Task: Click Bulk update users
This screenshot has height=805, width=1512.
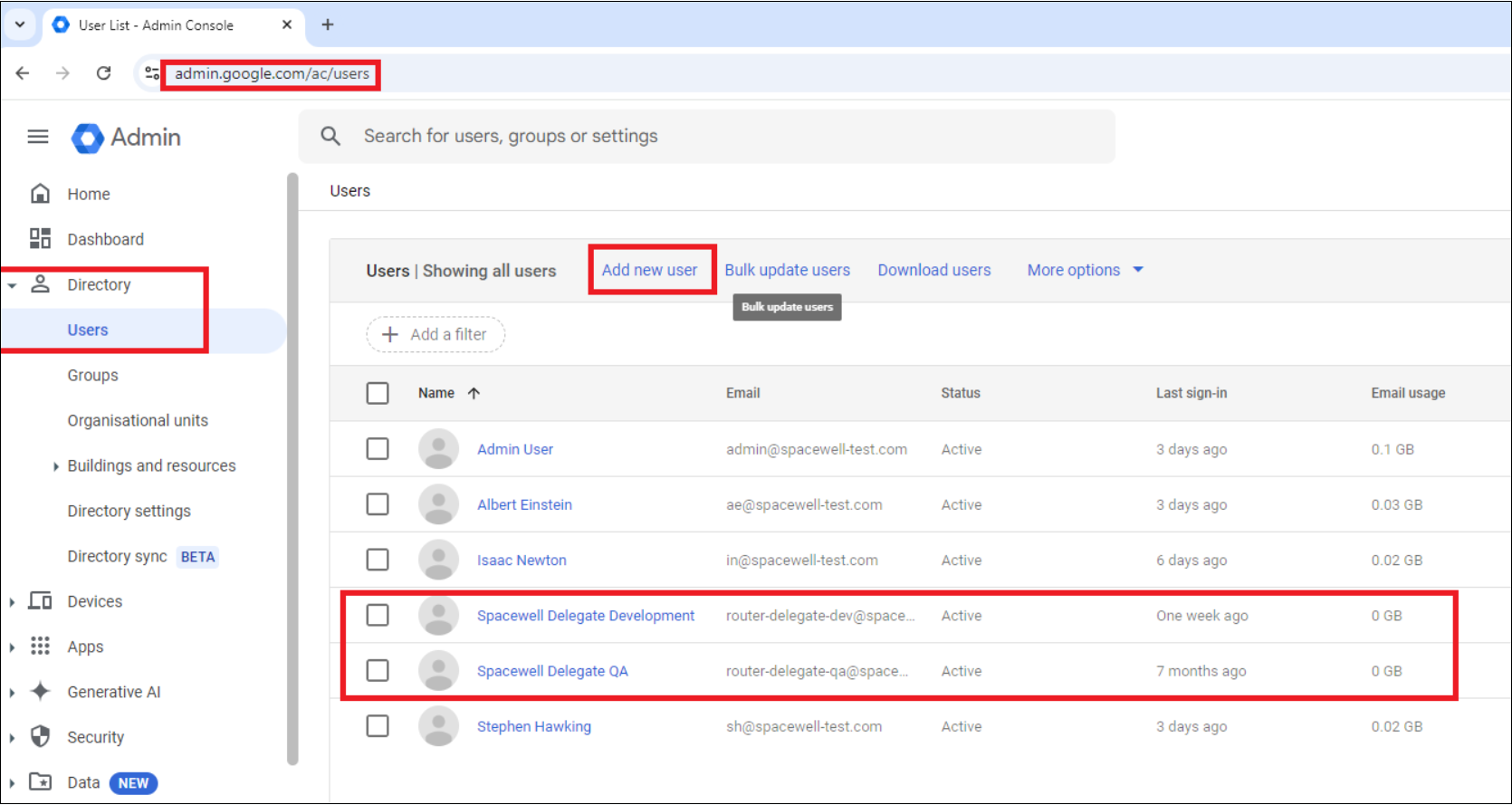Action: tap(787, 270)
